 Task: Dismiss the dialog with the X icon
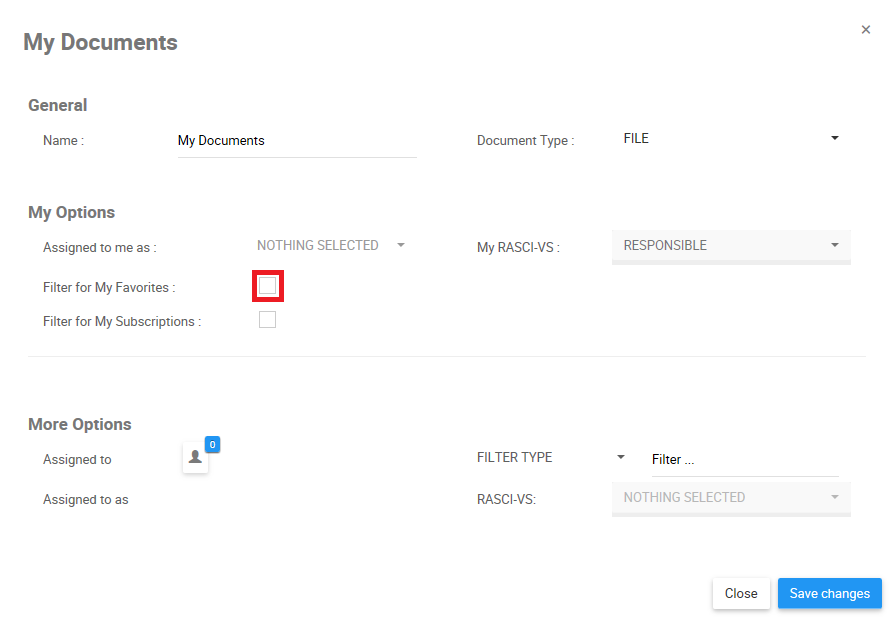click(866, 30)
